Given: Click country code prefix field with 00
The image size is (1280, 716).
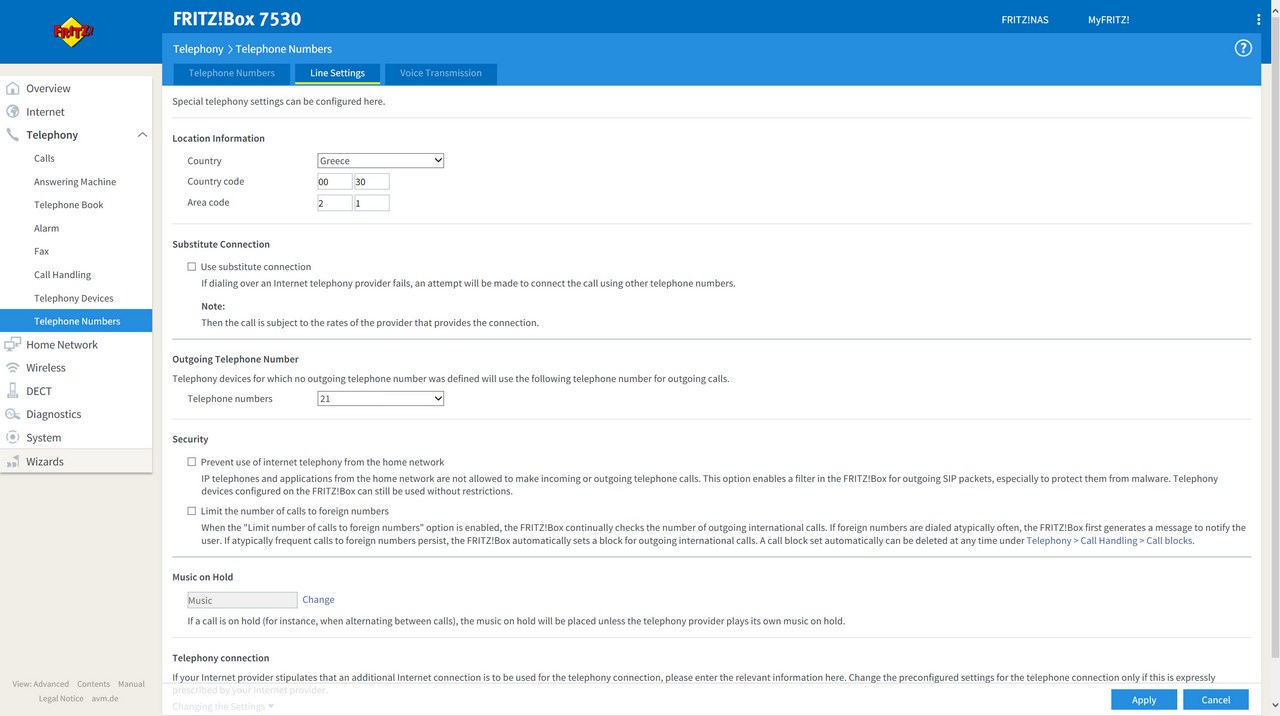Looking at the screenshot, I should (334, 181).
